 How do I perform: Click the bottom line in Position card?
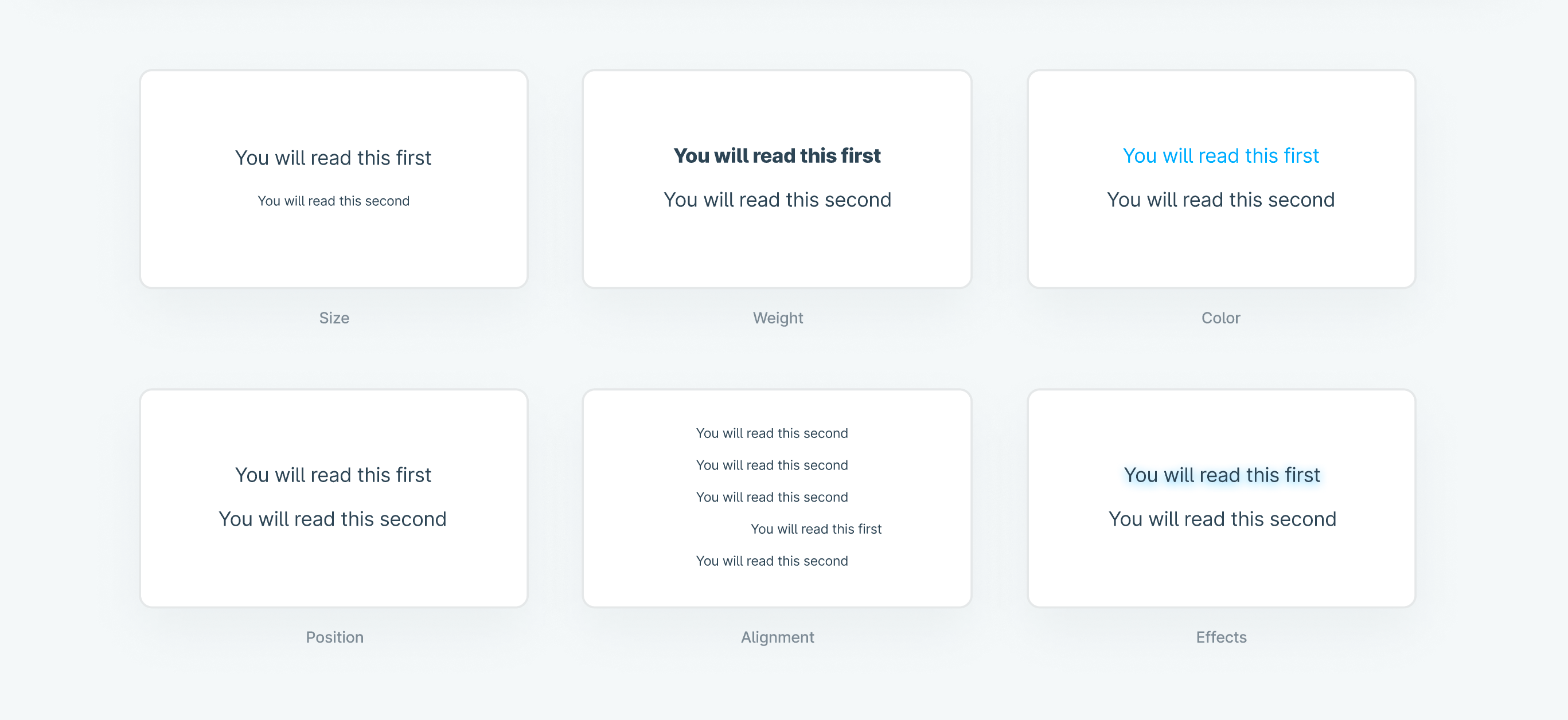(332, 519)
